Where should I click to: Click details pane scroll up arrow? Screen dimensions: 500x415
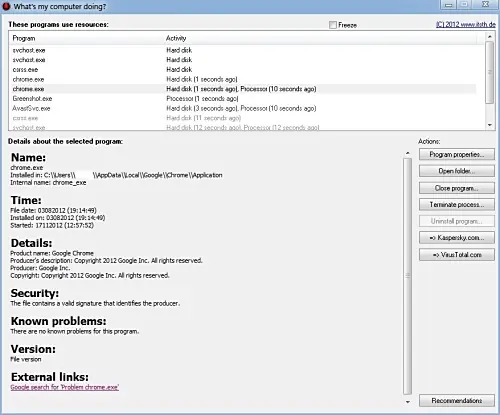click(408, 153)
